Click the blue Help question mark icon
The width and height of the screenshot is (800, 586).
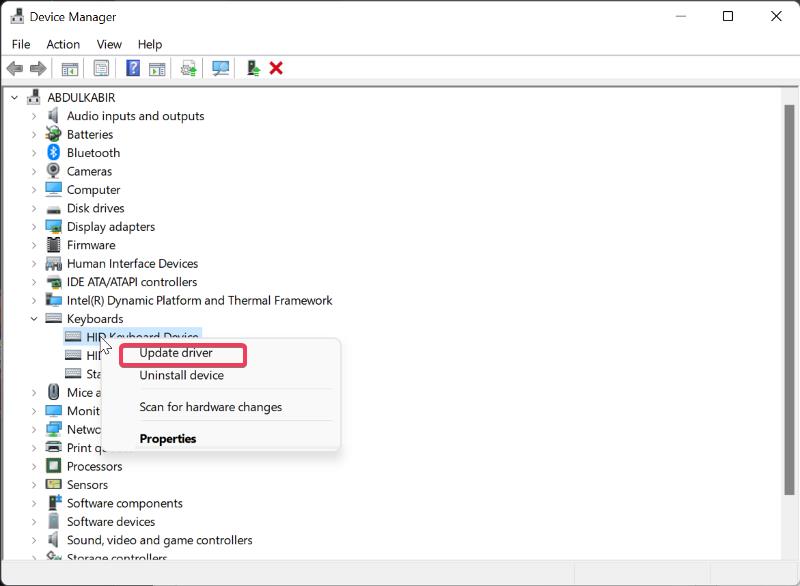(x=133, y=68)
